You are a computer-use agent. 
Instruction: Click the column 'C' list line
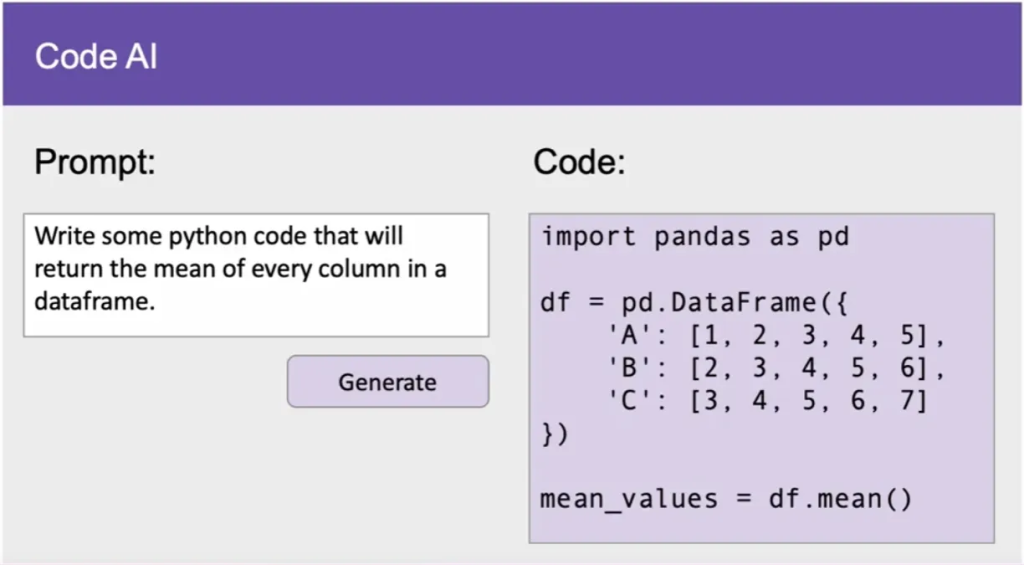(767, 402)
